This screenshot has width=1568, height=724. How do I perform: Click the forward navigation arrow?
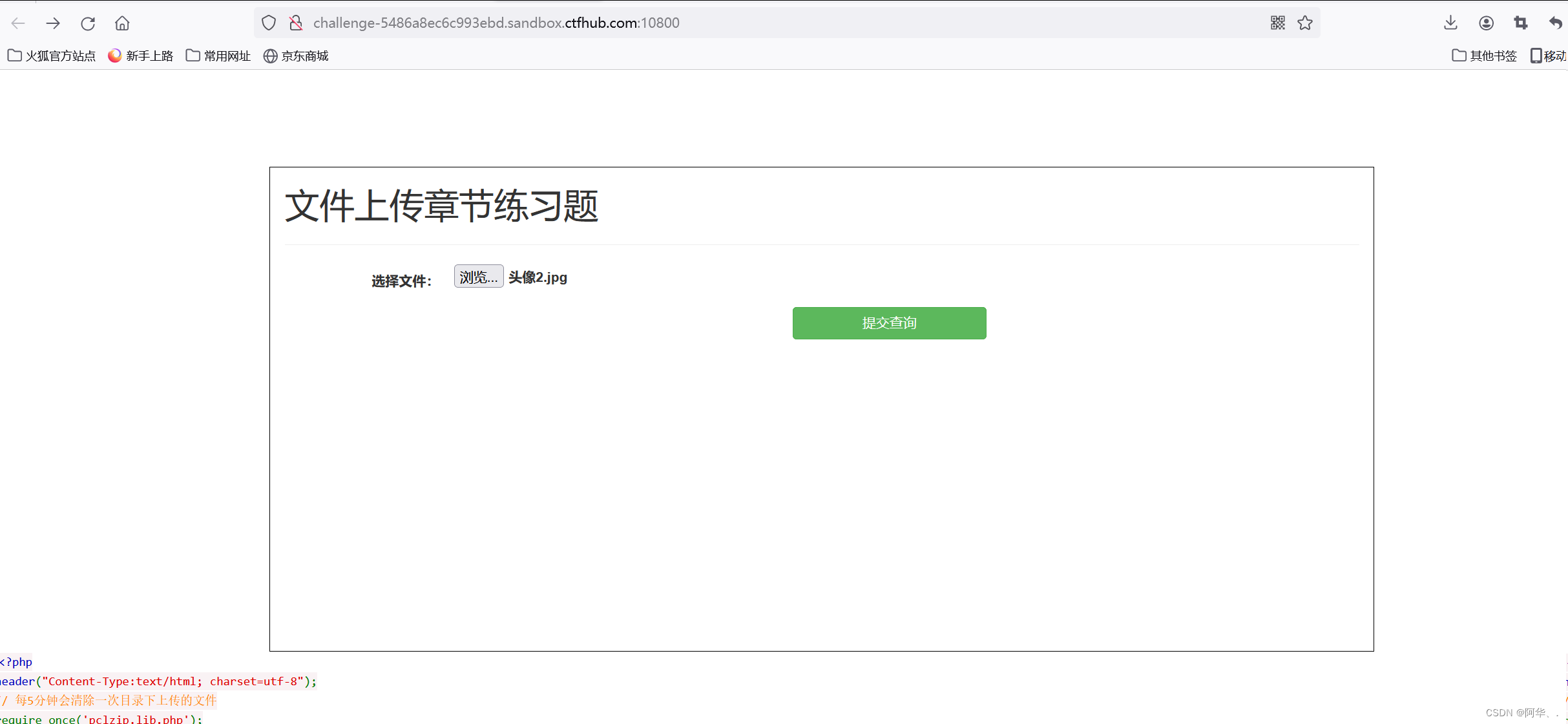(x=53, y=23)
